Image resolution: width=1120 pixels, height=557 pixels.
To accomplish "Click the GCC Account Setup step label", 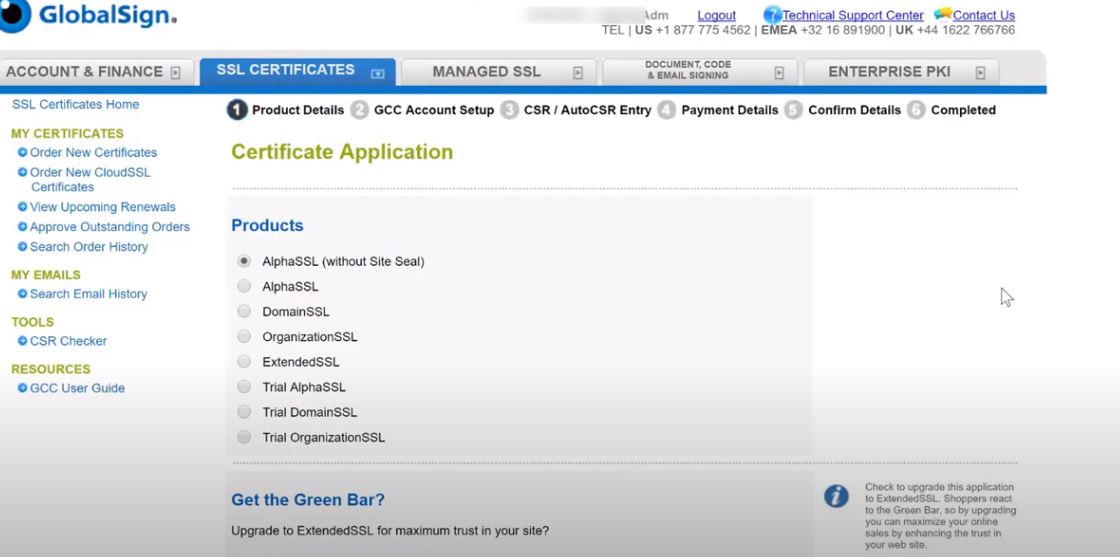I will coord(434,110).
